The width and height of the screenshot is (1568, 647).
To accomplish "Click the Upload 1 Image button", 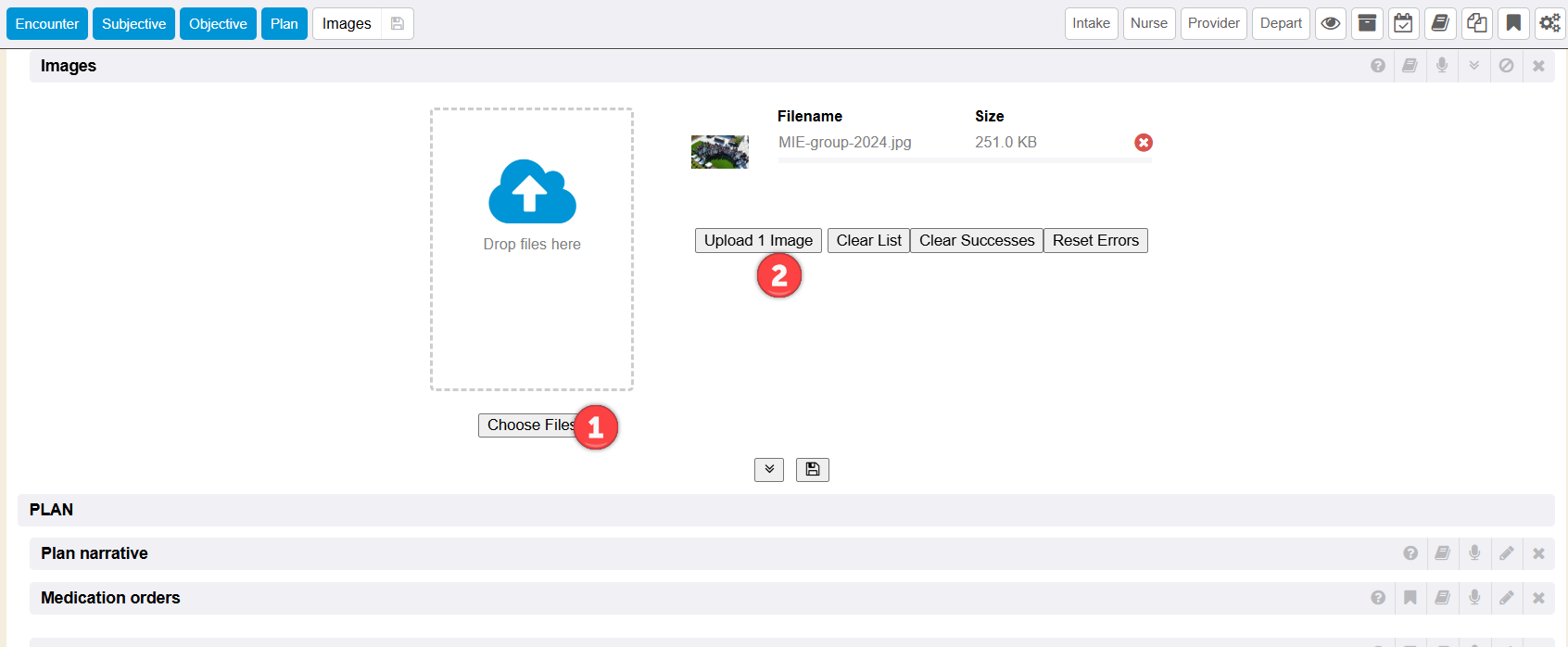I will [x=757, y=240].
